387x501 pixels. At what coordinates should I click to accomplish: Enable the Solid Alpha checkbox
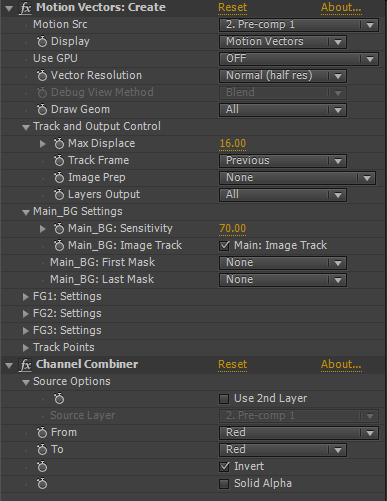224,484
